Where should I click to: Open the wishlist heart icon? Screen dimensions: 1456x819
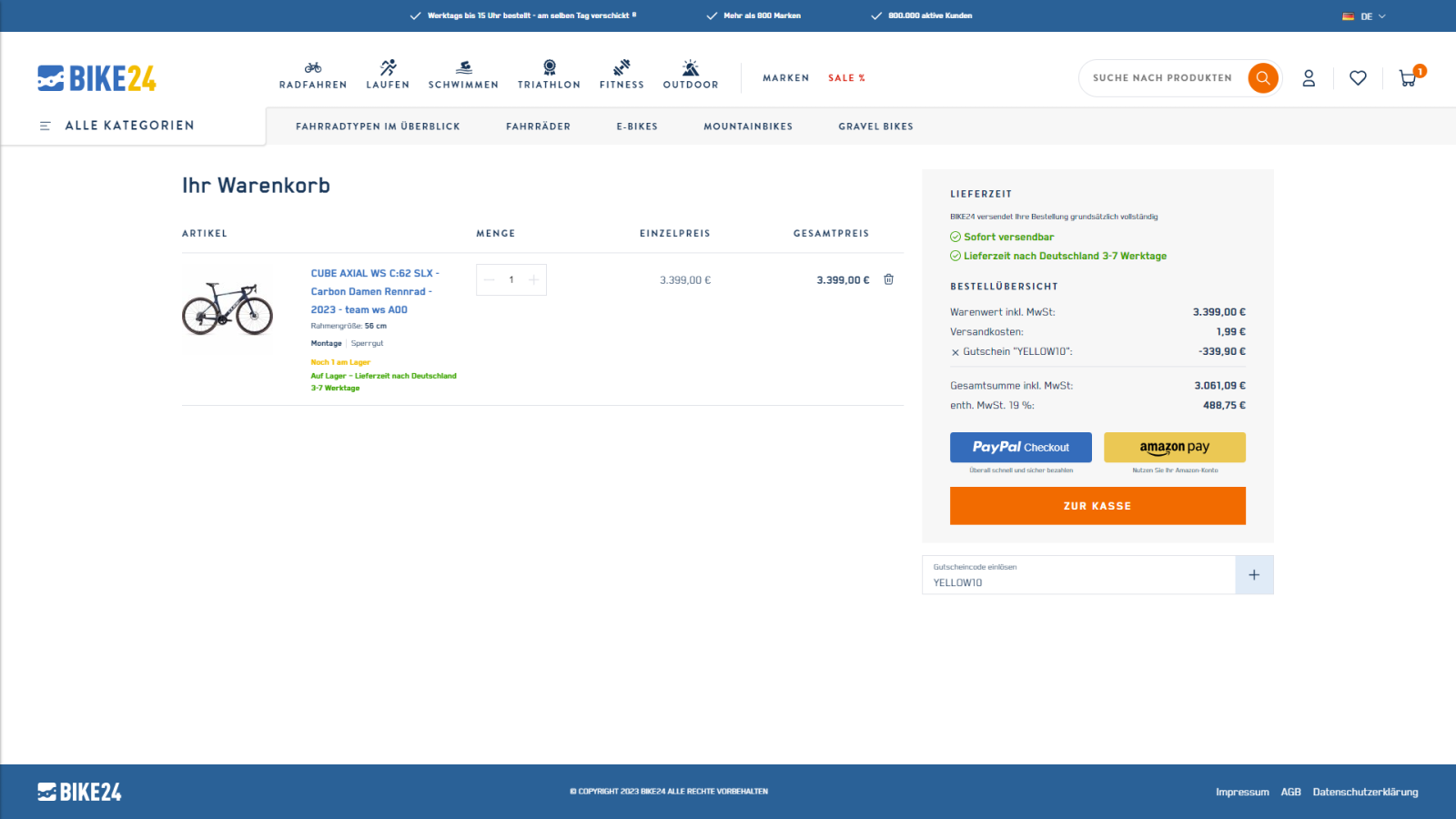tap(1358, 78)
